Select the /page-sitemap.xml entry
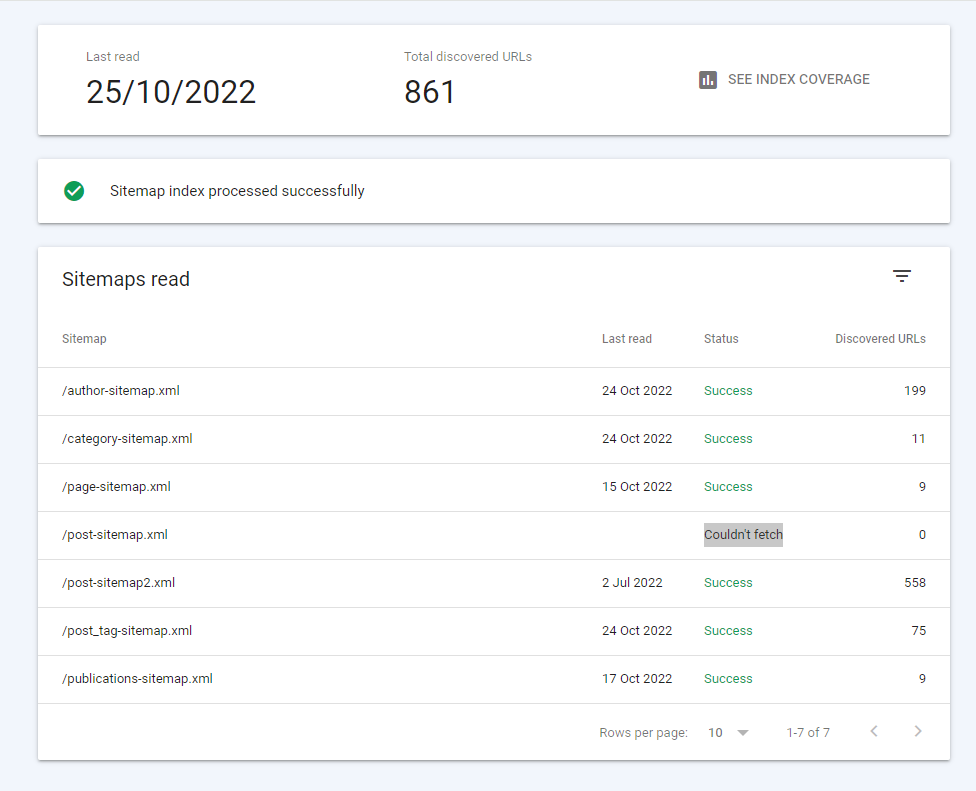 [116, 487]
